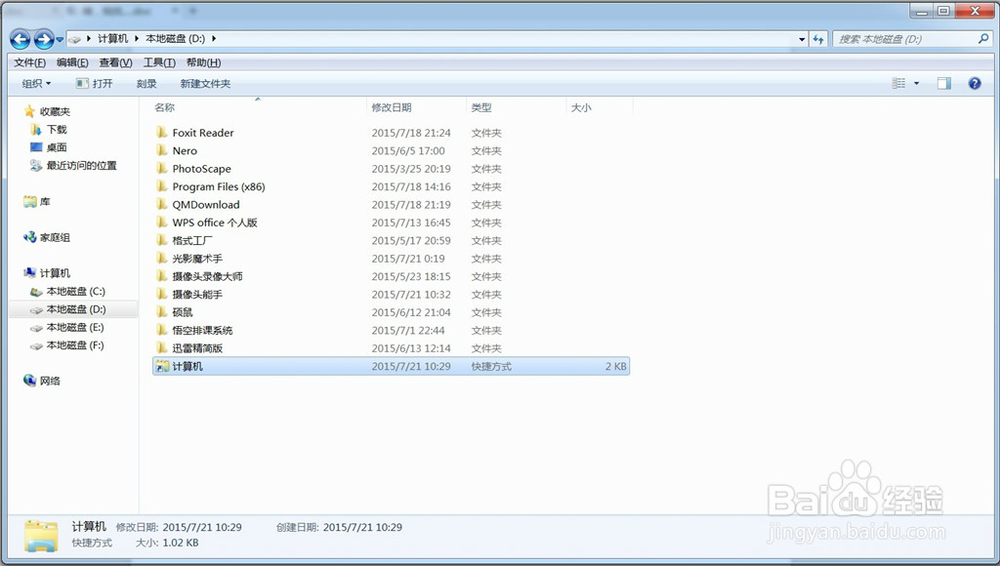1000x566 pixels.
Task: Click the drive icon in address bar
Action: pos(75,39)
